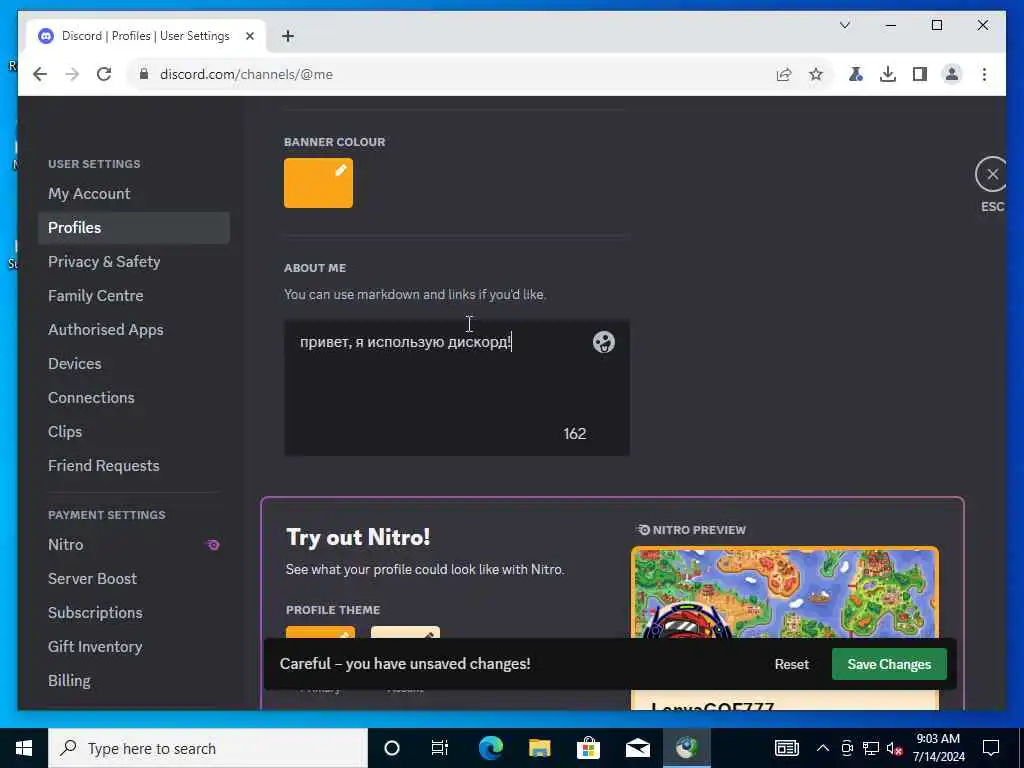Click the Nitro badge icon in sidebar
This screenshot has height=768, width=1024.
point(214,545)
